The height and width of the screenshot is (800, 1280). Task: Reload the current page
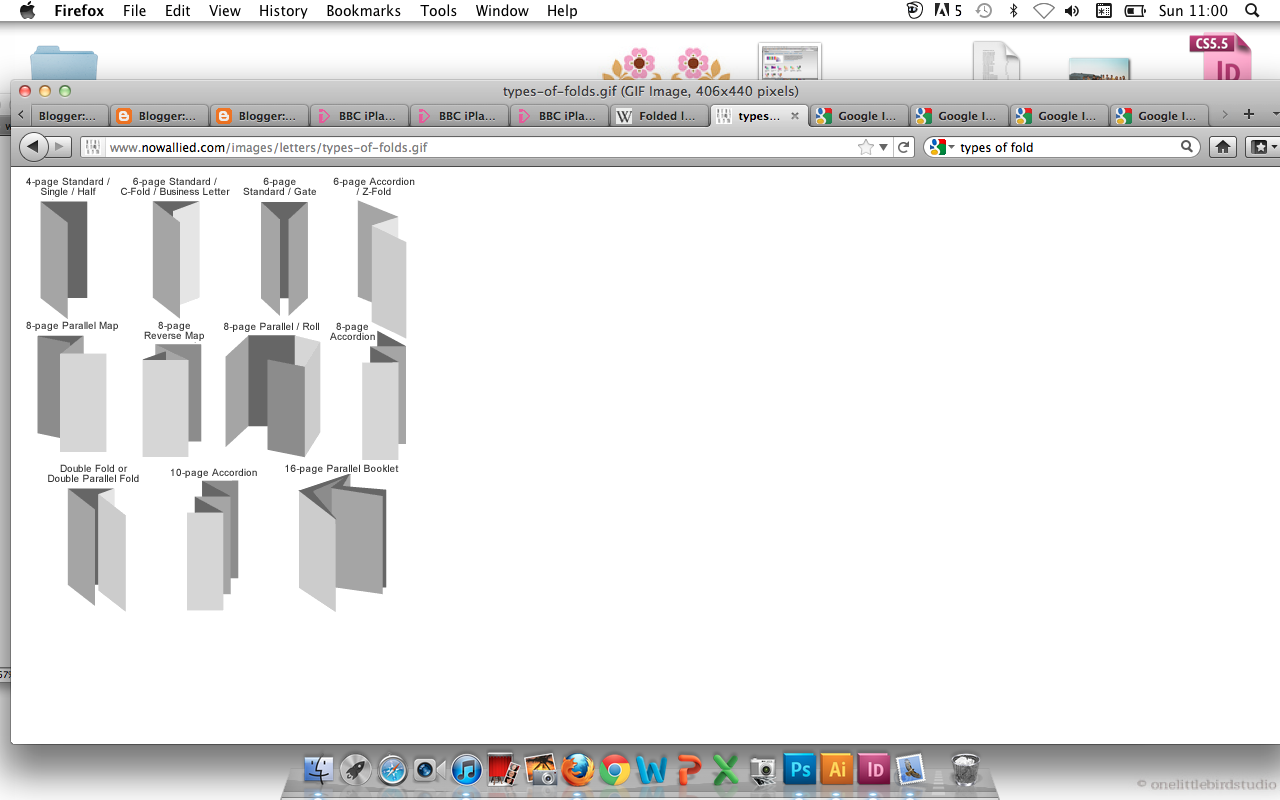click(x=904, y=146)
